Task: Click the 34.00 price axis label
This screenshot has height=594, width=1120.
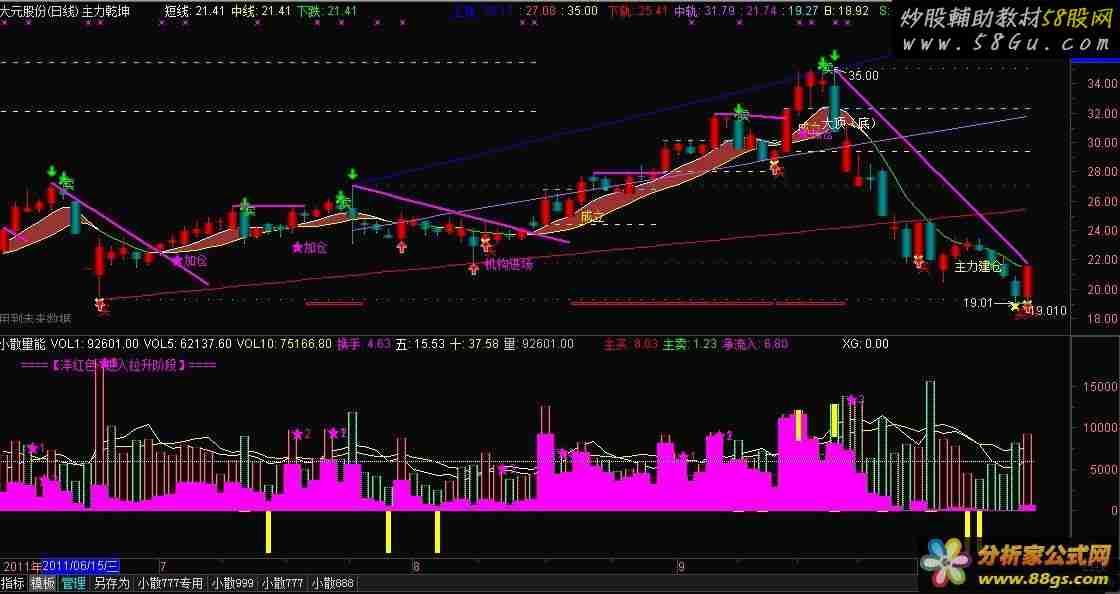Action: 1101,84
